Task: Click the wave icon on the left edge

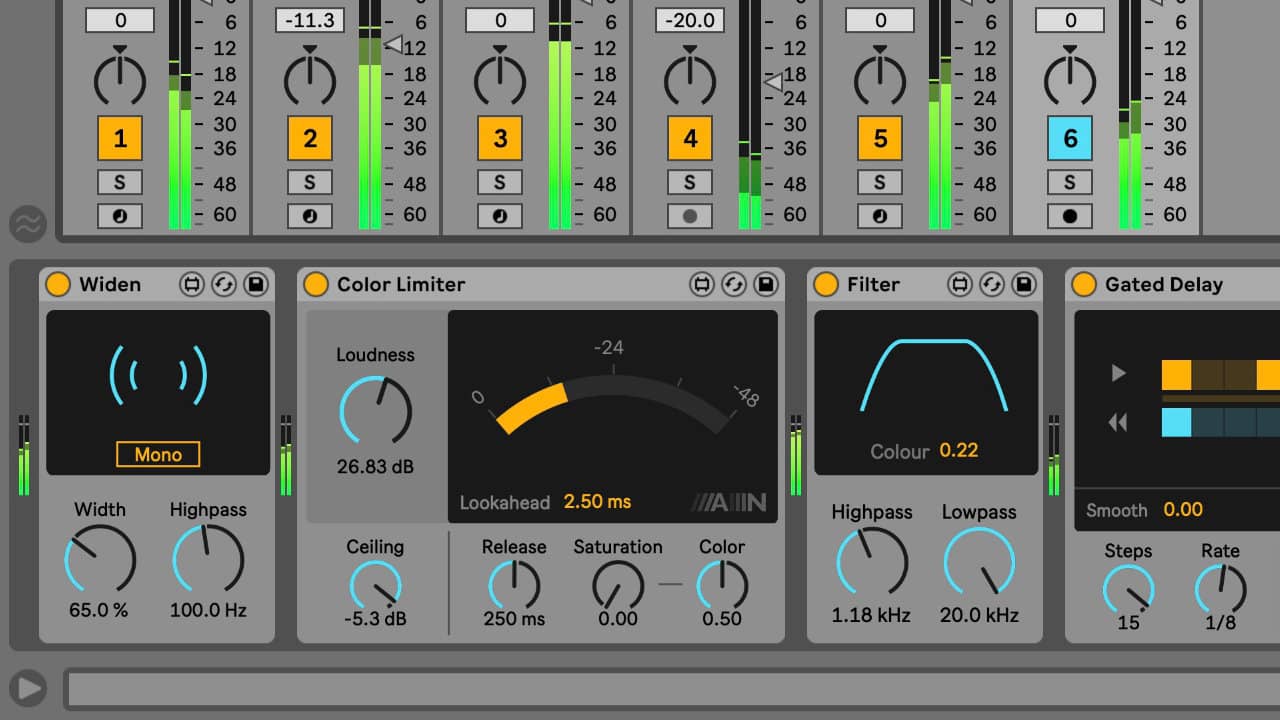Action: tap(29, 225)
